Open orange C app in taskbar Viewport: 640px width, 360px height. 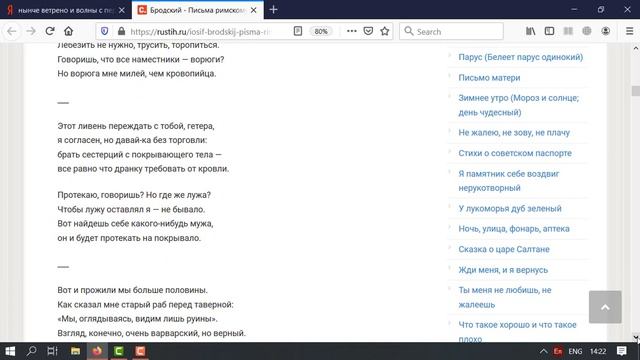(140, 351)
